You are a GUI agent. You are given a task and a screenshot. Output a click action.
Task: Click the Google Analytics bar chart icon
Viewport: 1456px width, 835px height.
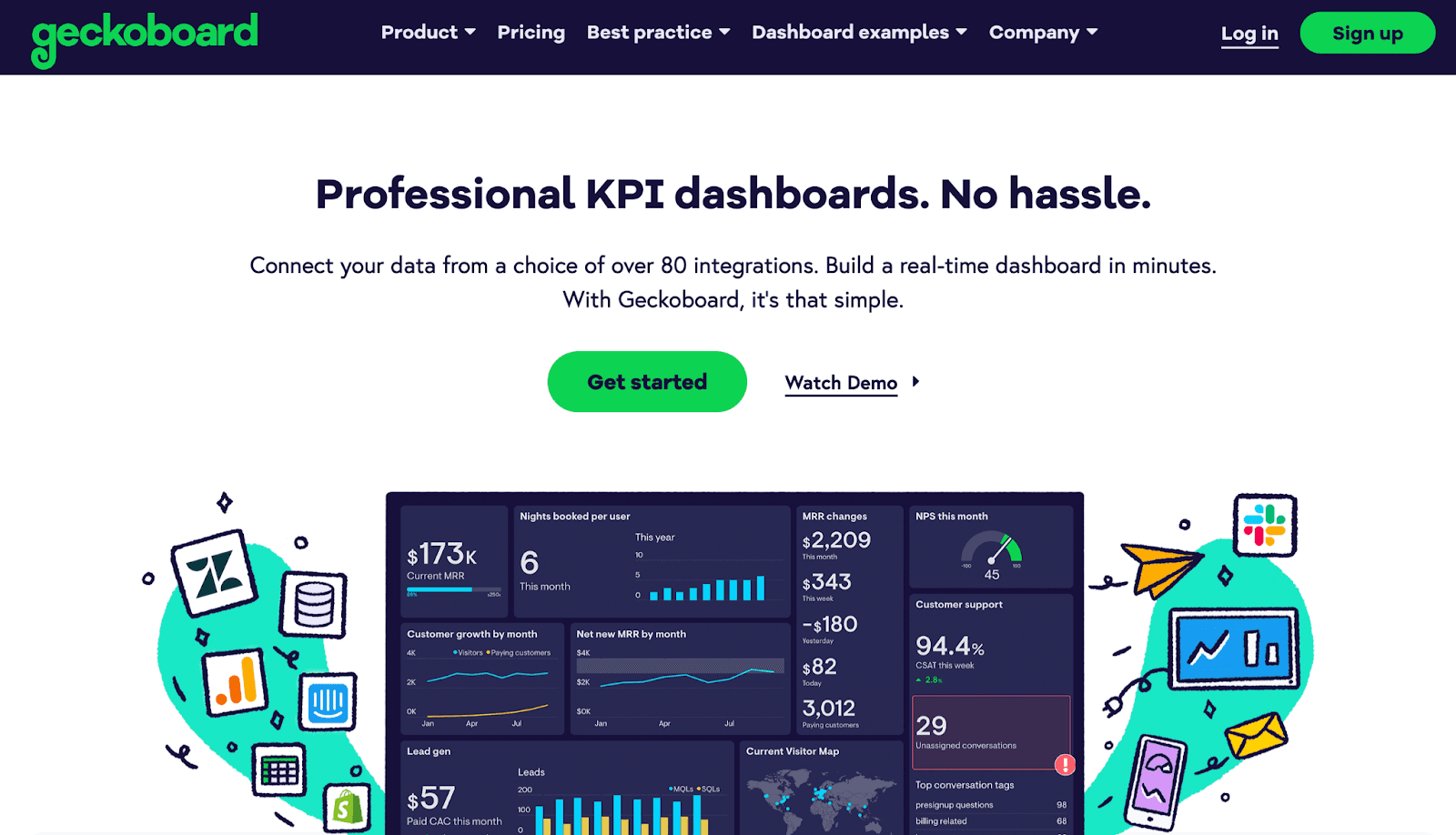point(235,683)
